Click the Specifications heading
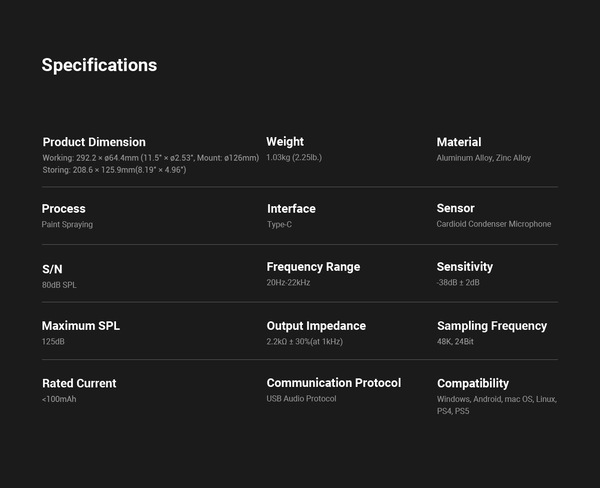 (x=99, y=65)
